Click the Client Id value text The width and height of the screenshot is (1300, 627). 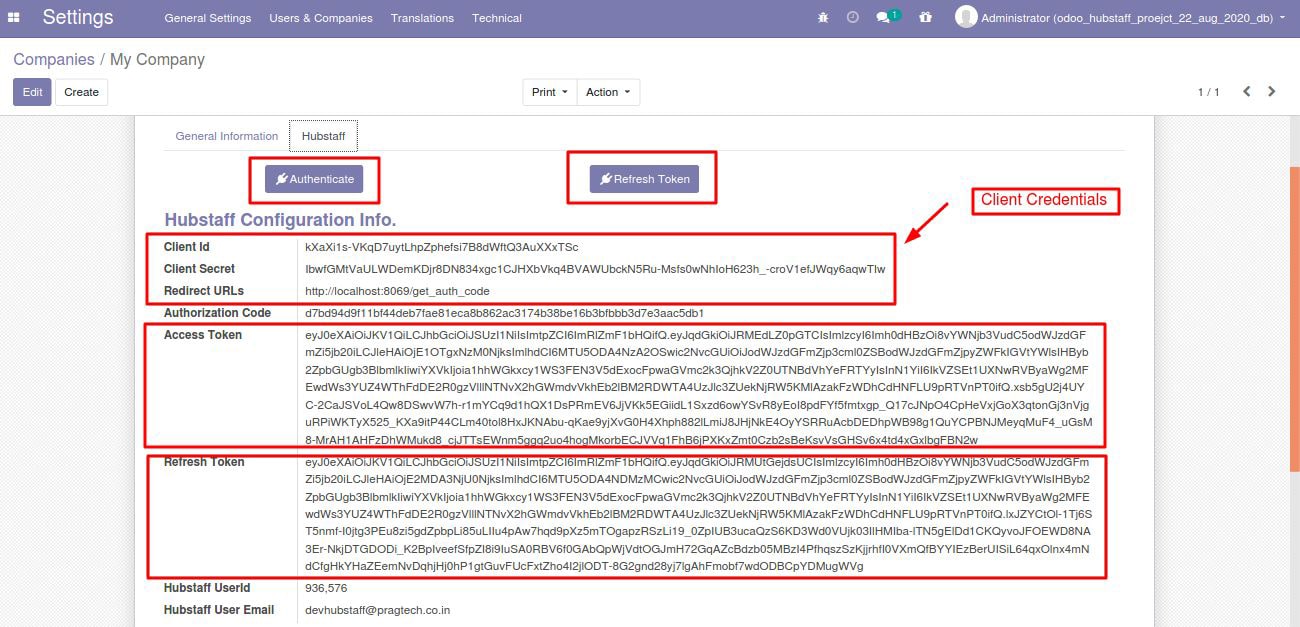442,247
